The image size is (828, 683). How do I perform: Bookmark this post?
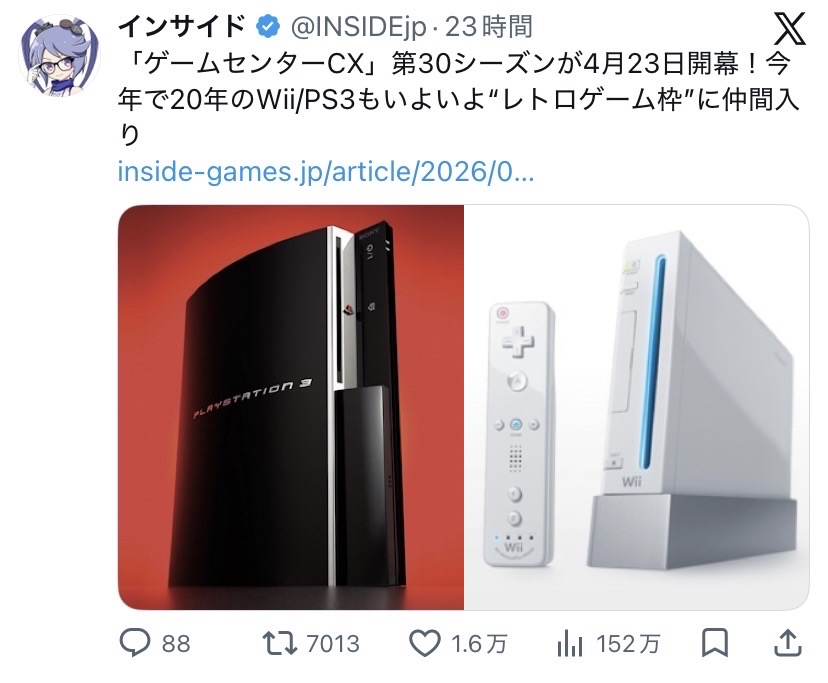click(x=715, y=643)
